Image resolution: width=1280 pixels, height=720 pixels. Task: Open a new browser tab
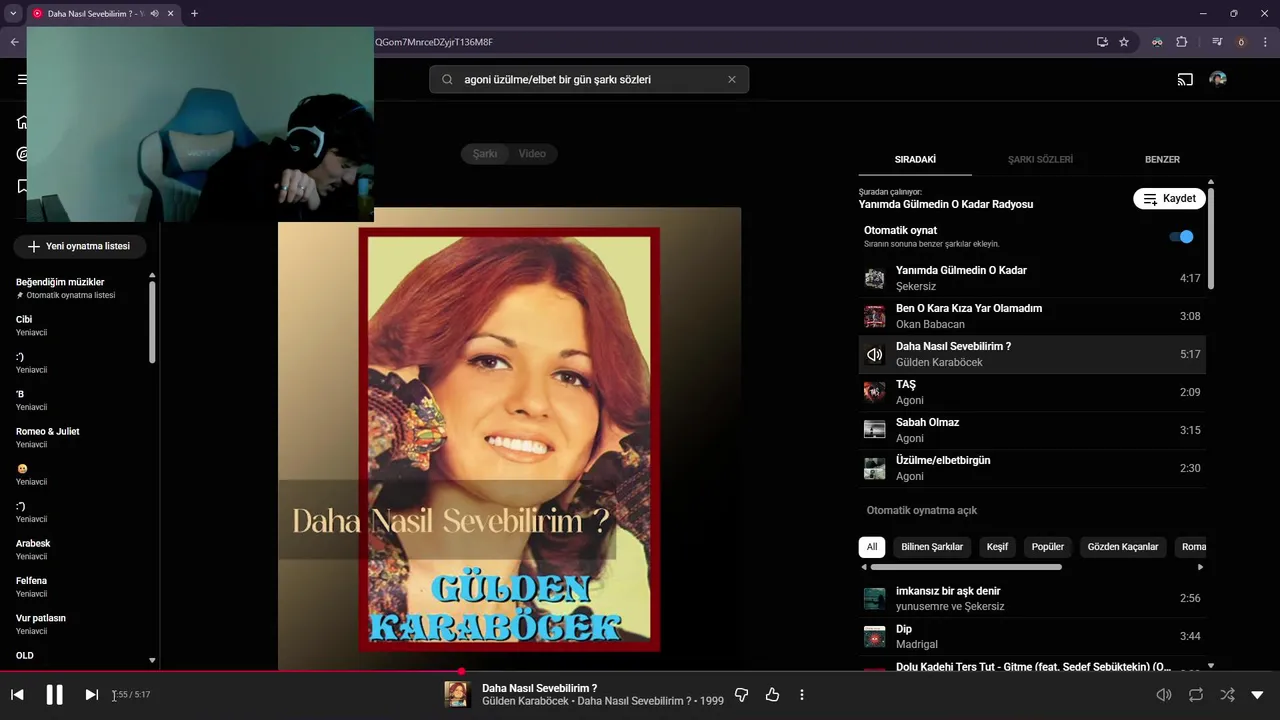(194, 13)
